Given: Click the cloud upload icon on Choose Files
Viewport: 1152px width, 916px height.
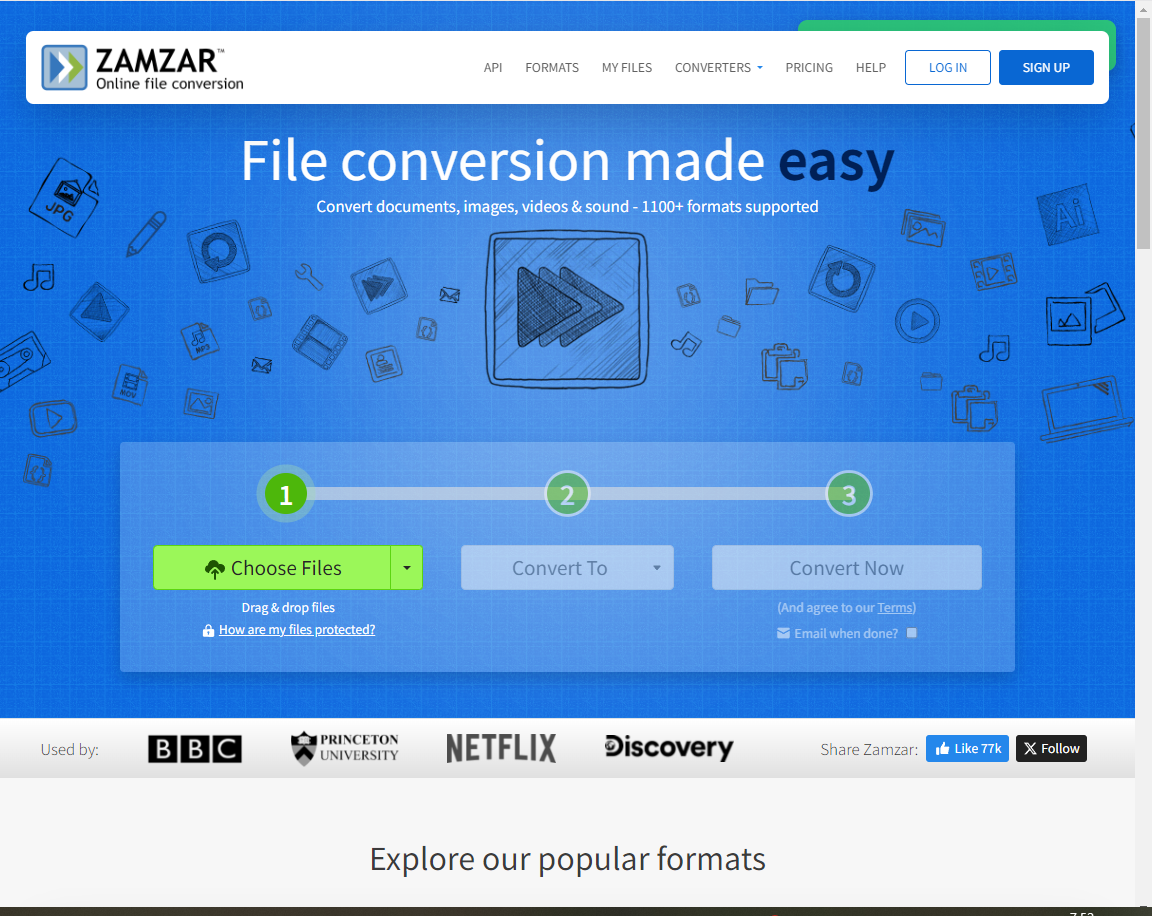Looking at the screenshot, I should click(214, 569).
